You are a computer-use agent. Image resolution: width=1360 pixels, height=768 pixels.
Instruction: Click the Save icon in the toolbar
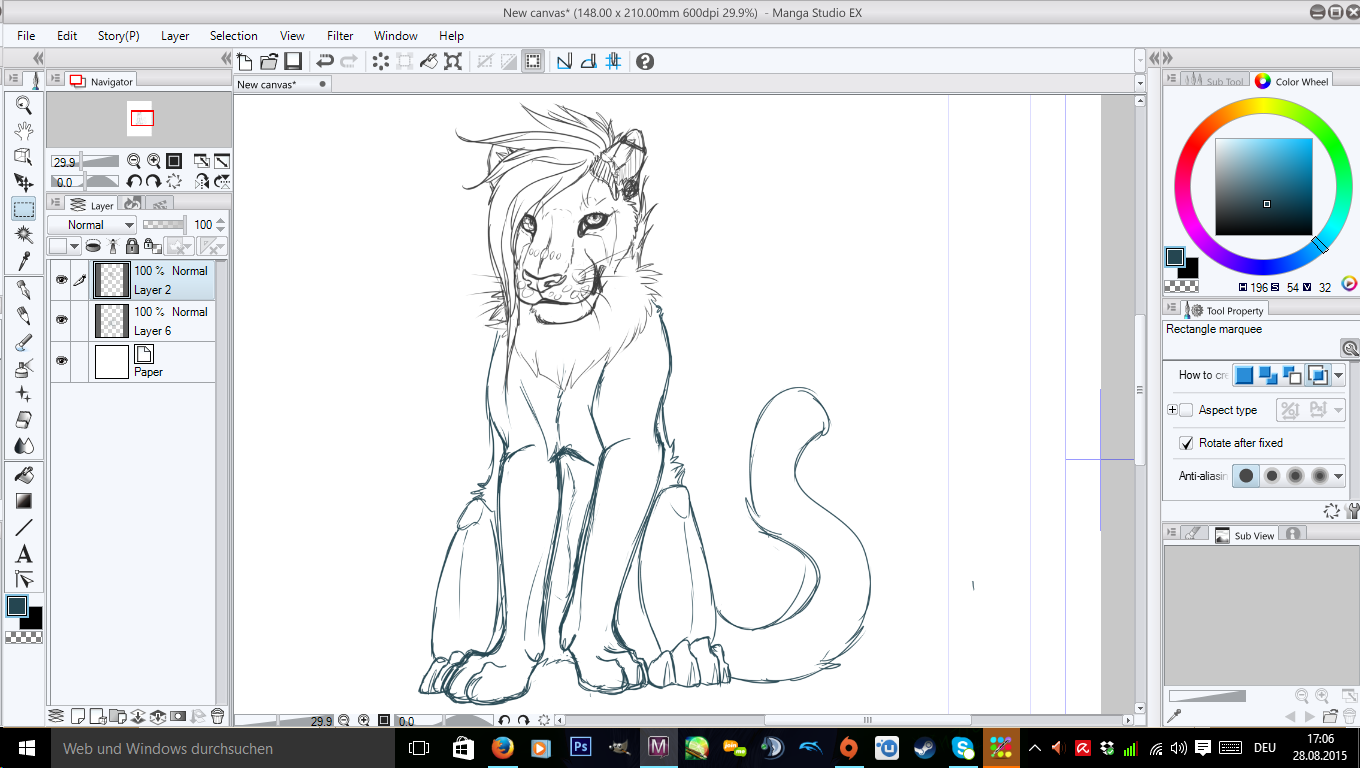(x=293, y=61)
